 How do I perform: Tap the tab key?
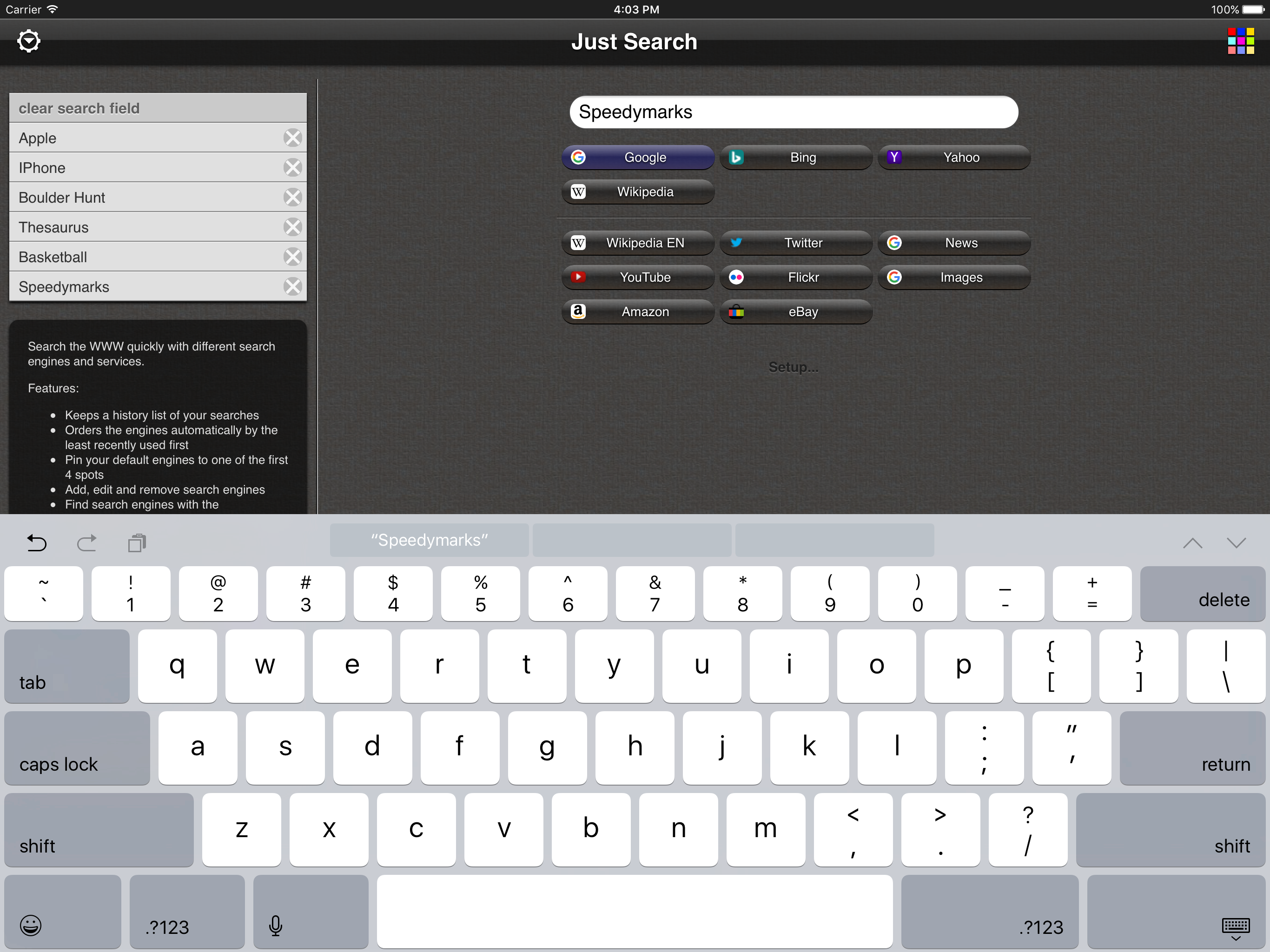[66, 667]
